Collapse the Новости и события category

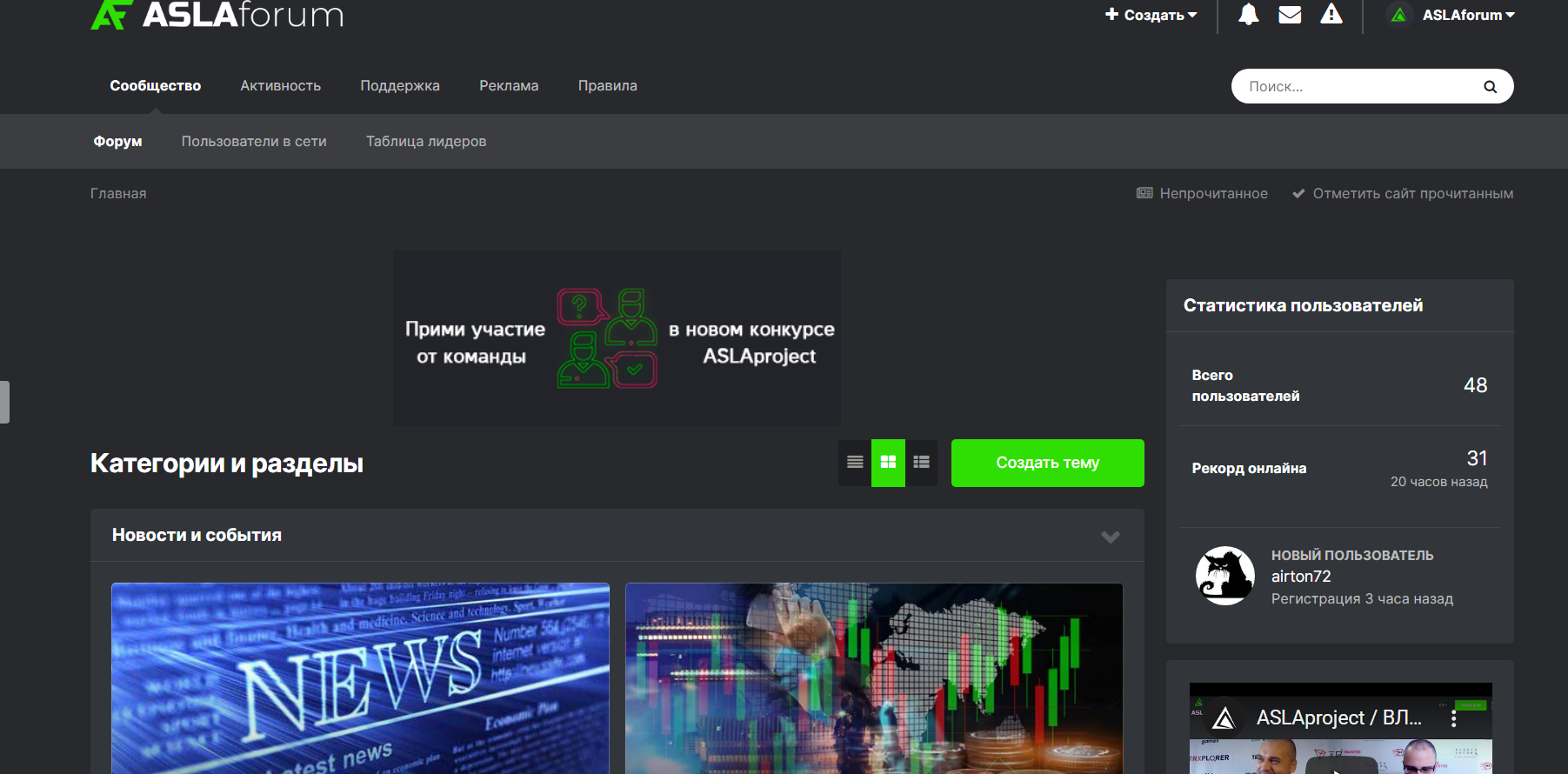point(1111,537)
